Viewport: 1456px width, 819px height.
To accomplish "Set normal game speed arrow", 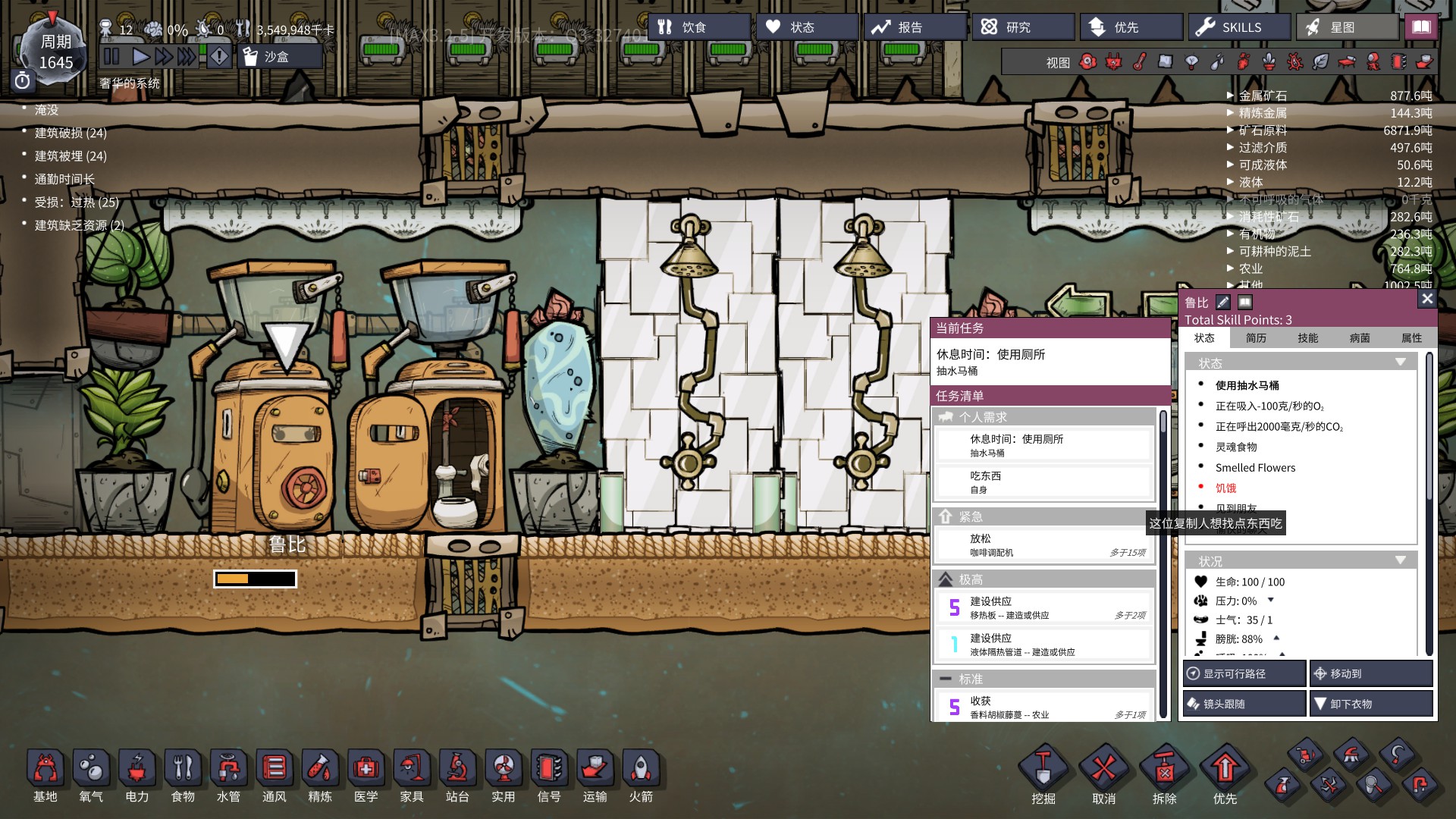I will coord(140,56).
